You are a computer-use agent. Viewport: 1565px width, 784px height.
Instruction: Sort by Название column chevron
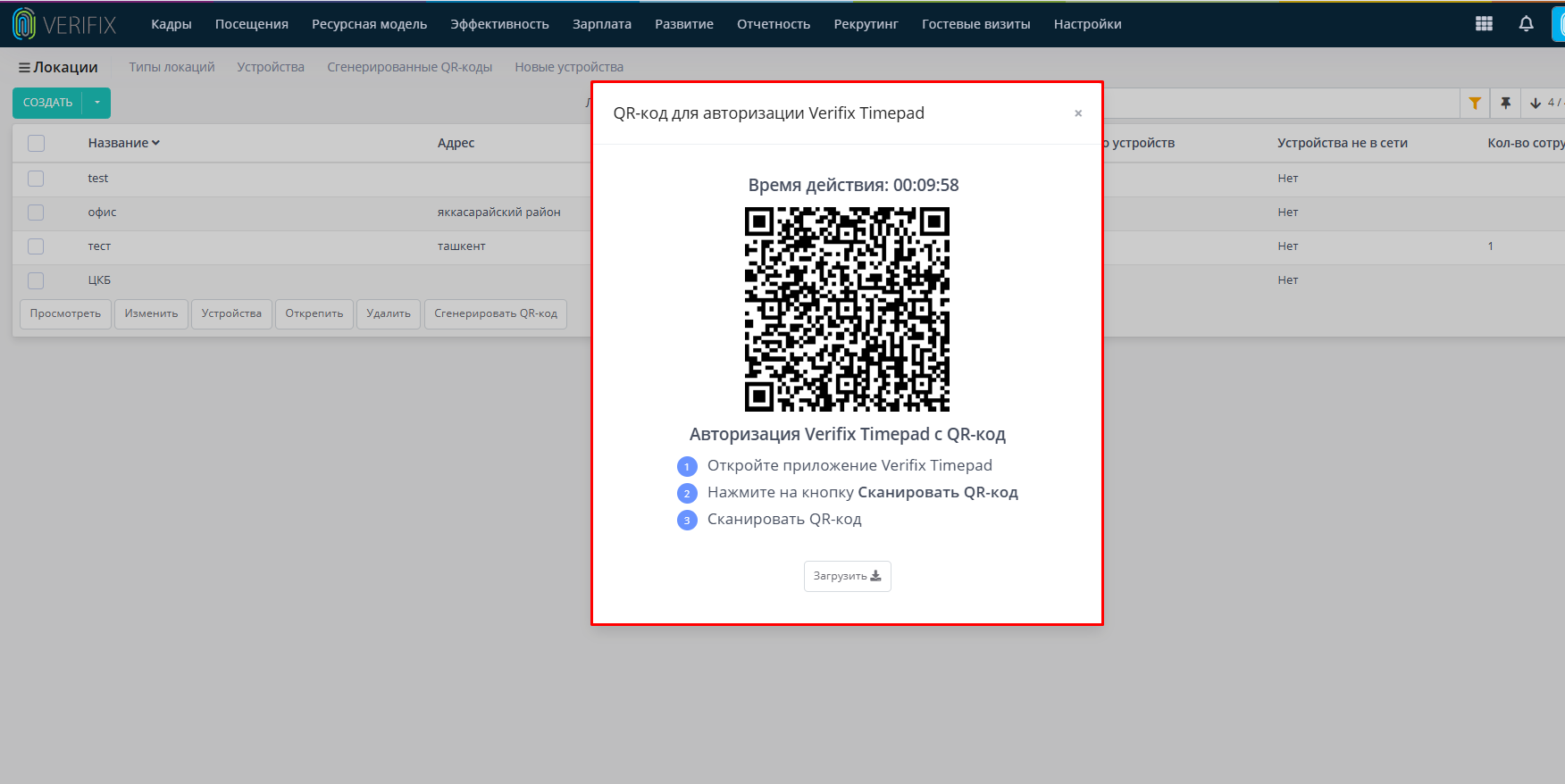(155, 143)
